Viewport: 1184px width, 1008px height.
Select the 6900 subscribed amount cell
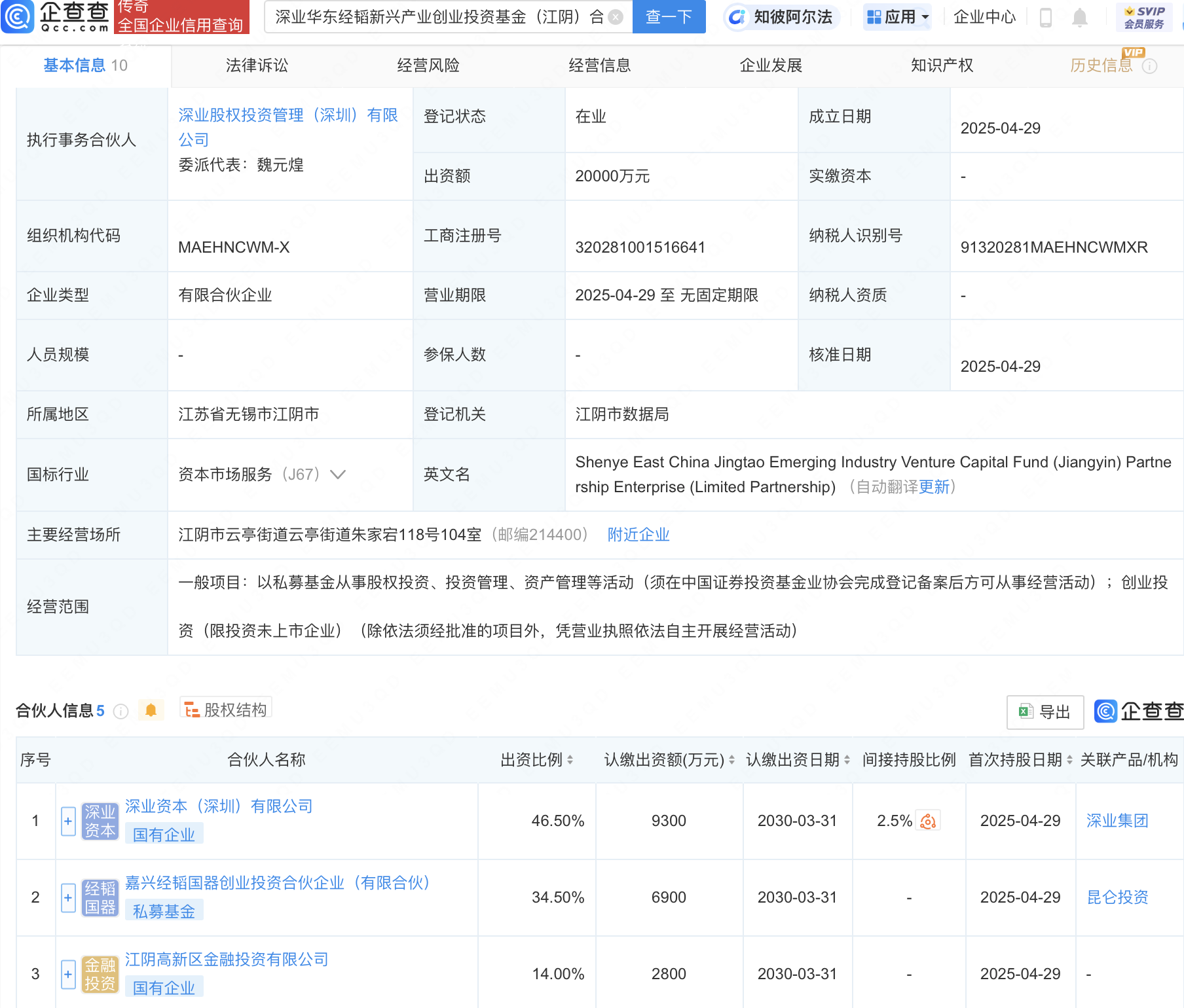[x=669, y=897]
